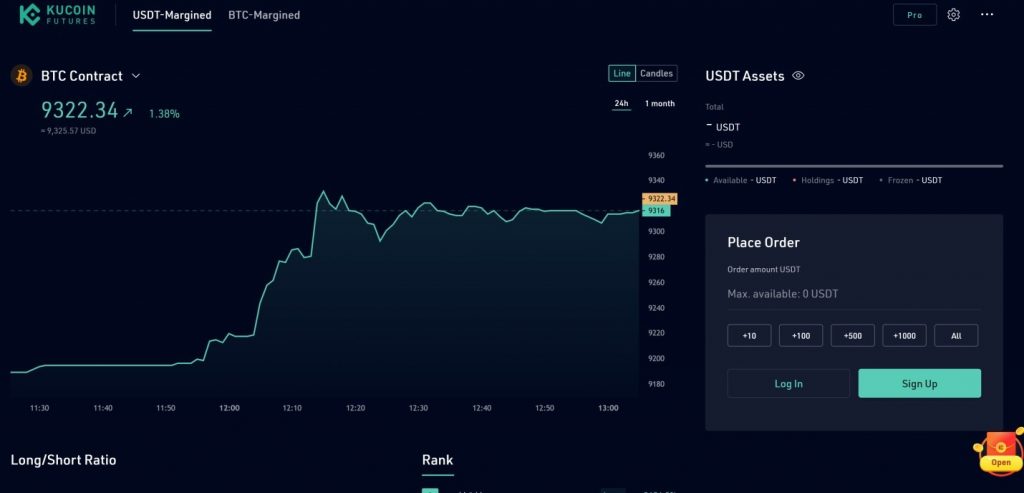Viewport: 1024px width, 493px height.
Task: Open the settings gear icon
Action: [x=953, y=14]
